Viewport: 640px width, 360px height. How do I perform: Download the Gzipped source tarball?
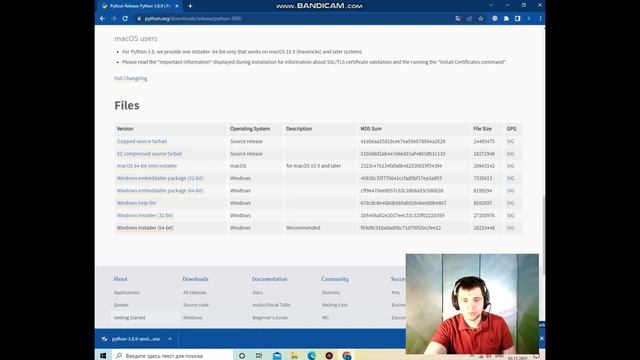click(142, 141)
